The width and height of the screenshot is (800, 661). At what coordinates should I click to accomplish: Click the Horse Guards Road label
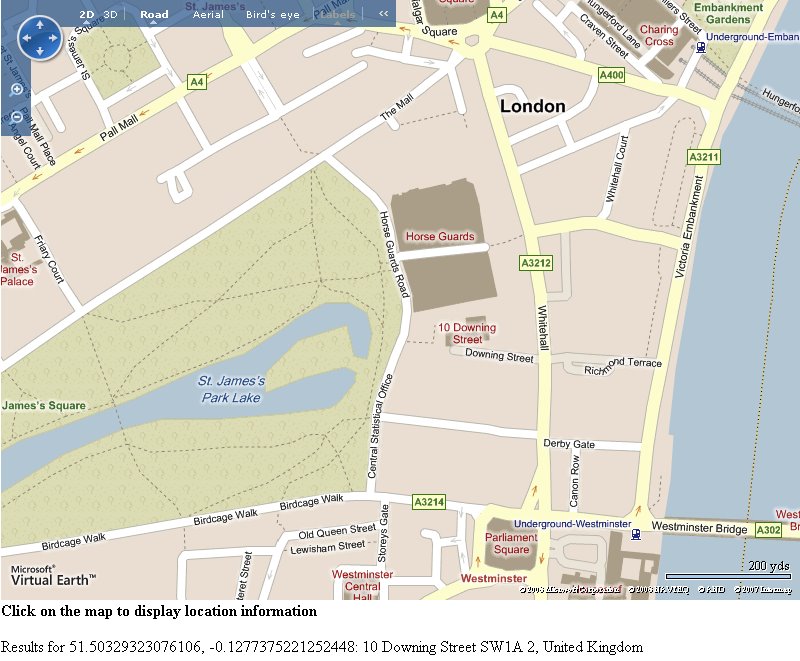click(394, 254)
